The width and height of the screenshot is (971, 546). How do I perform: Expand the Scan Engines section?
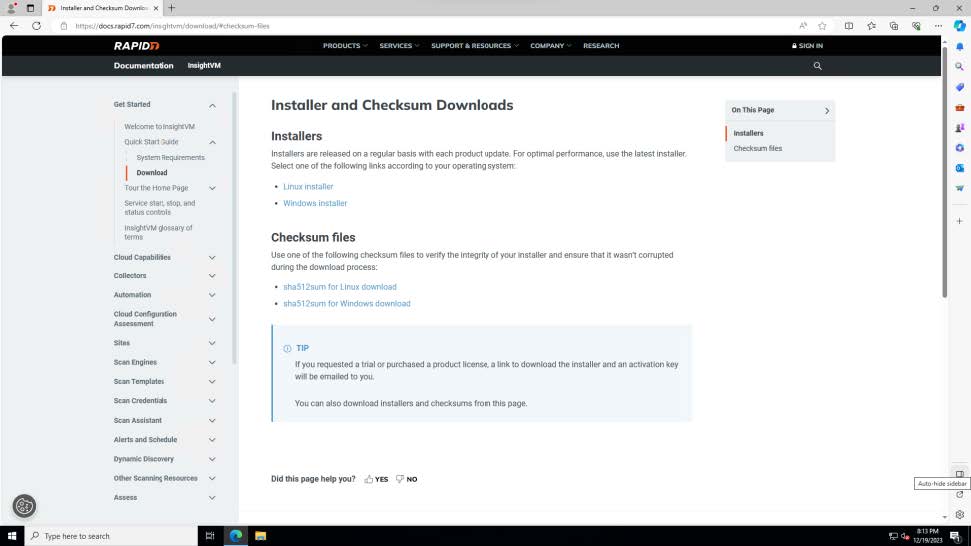point(212,363)
